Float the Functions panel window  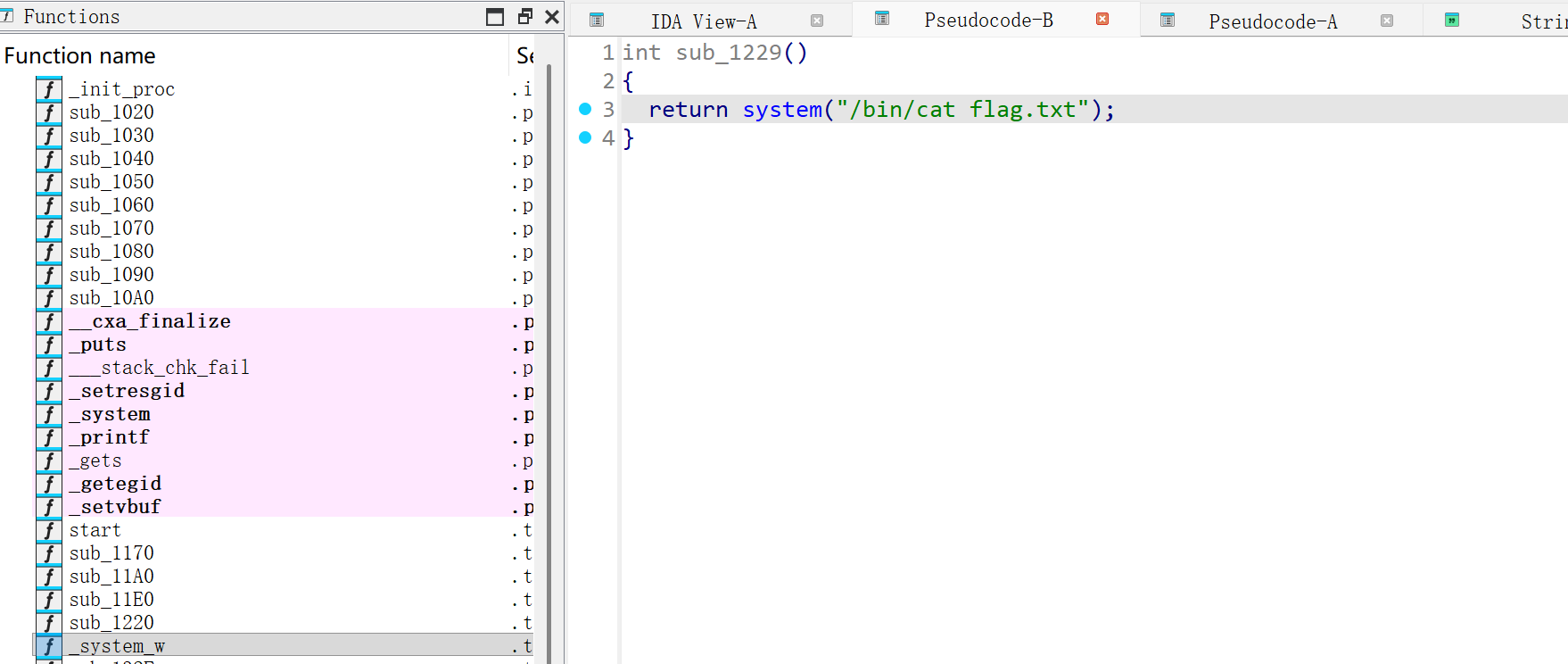[x=525, y=16]
